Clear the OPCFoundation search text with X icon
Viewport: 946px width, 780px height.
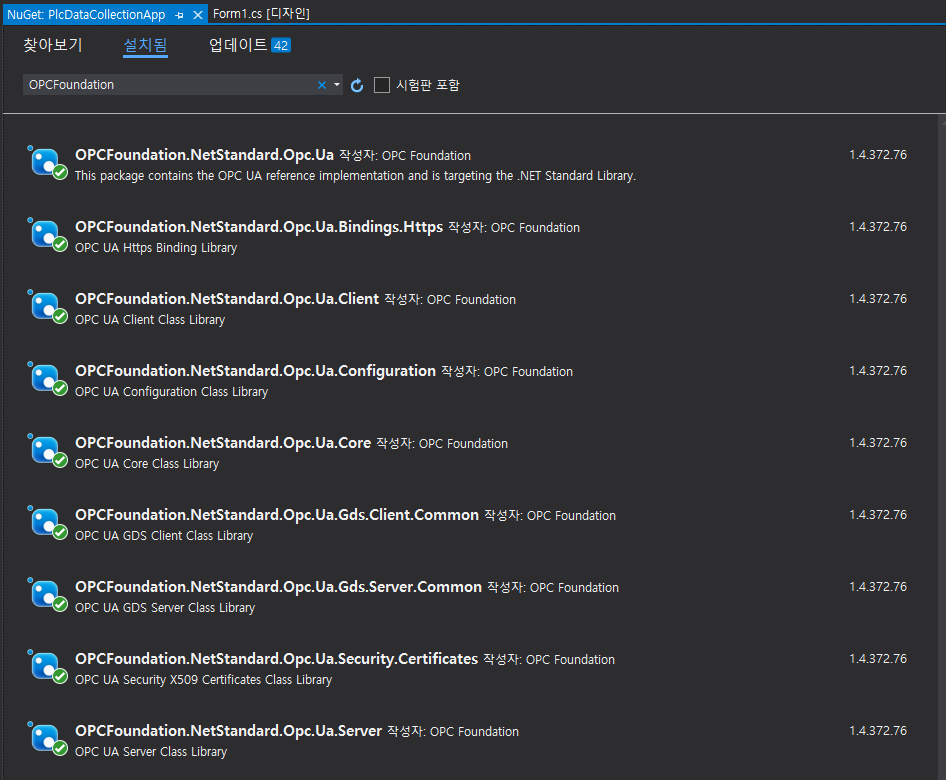click(322, 85)
